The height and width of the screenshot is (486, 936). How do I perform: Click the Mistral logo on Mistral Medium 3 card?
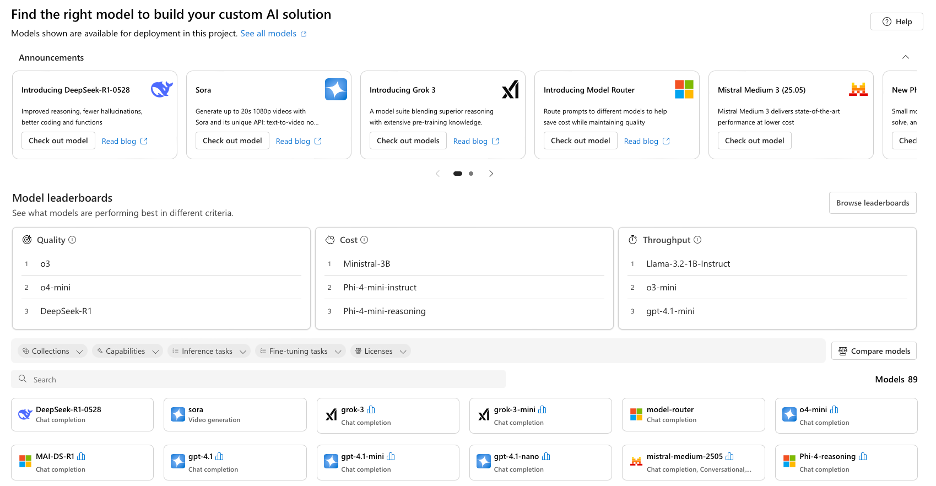click(x=858, y=90)
